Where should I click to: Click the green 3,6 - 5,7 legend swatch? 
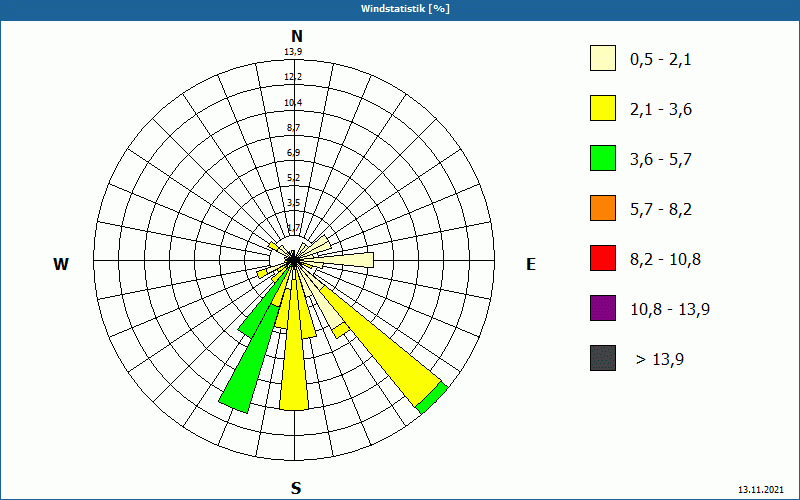point(603,158)
